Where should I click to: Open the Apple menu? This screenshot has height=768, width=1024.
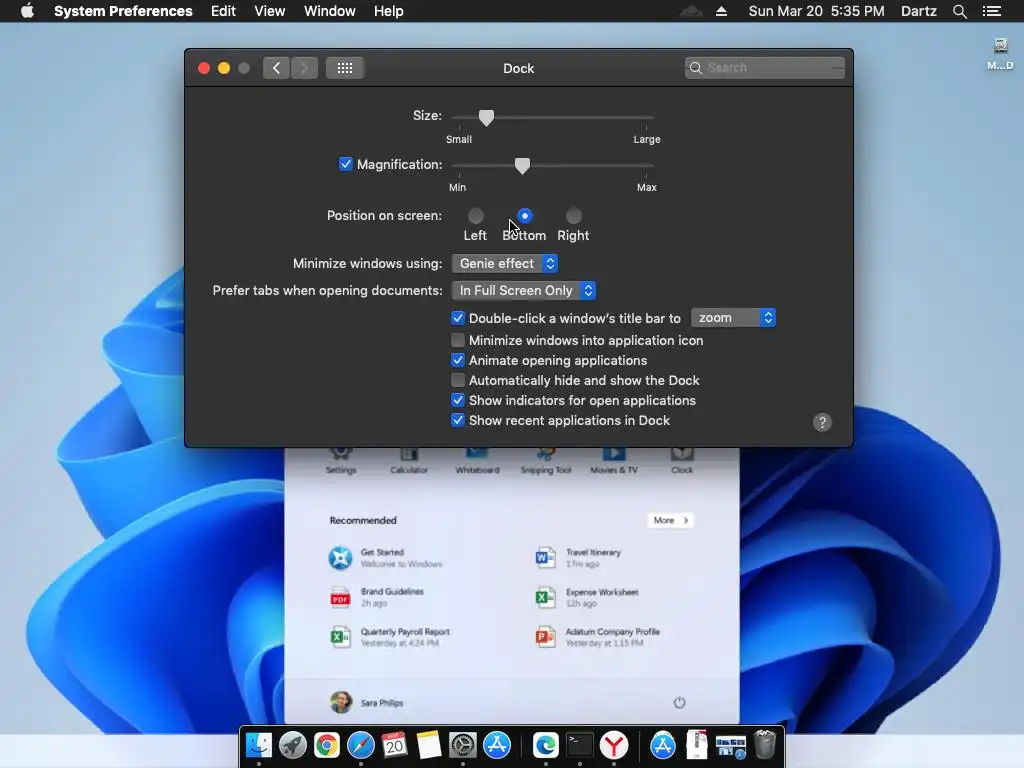[x=27, y=11]
